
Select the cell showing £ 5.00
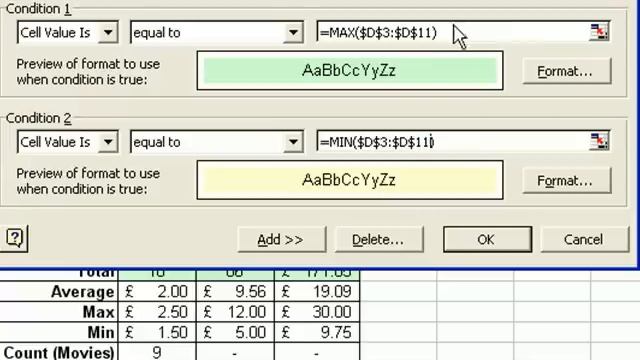coord(236,332)
